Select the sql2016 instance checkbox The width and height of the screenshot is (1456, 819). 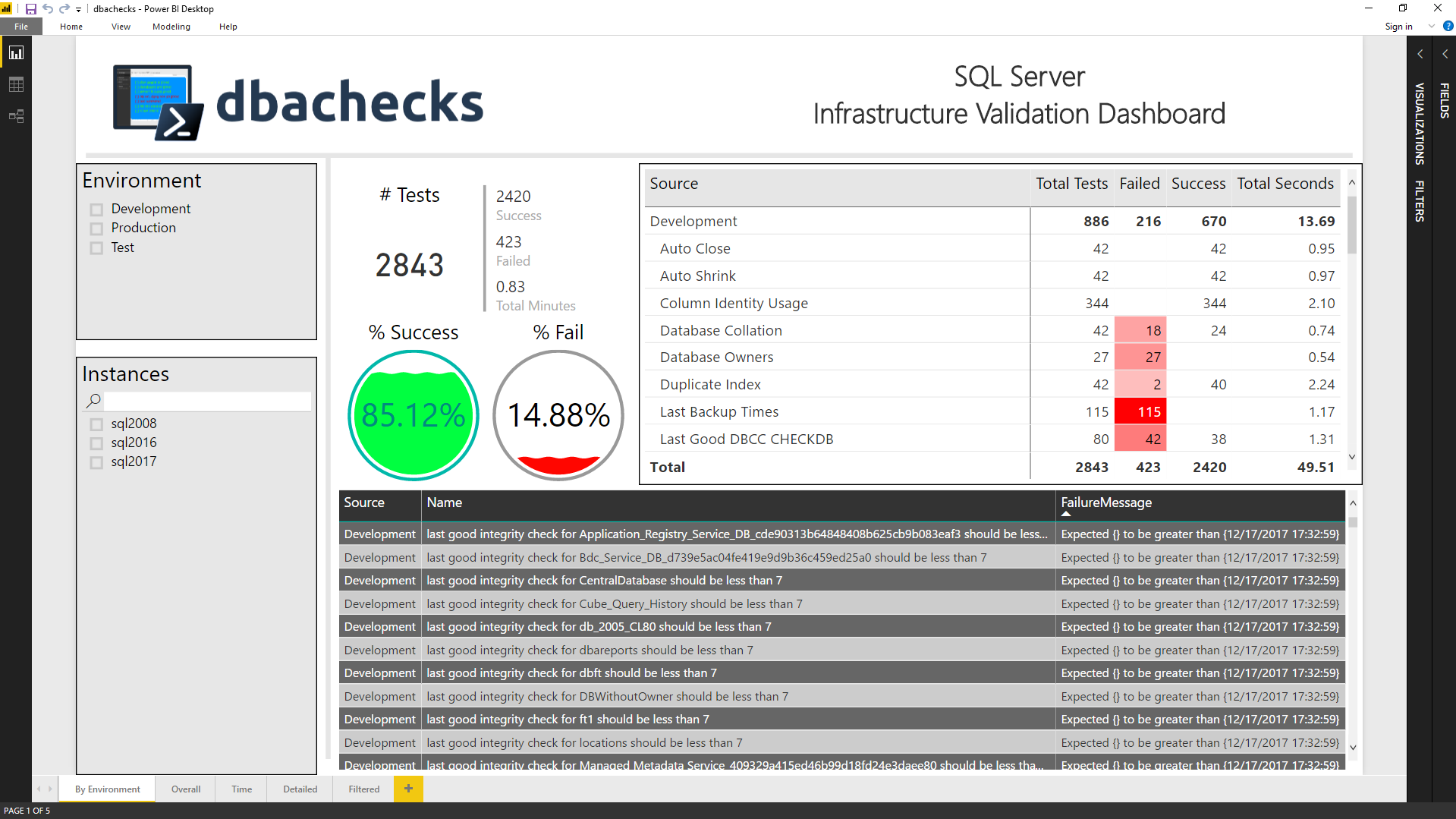tap(96, 443)
